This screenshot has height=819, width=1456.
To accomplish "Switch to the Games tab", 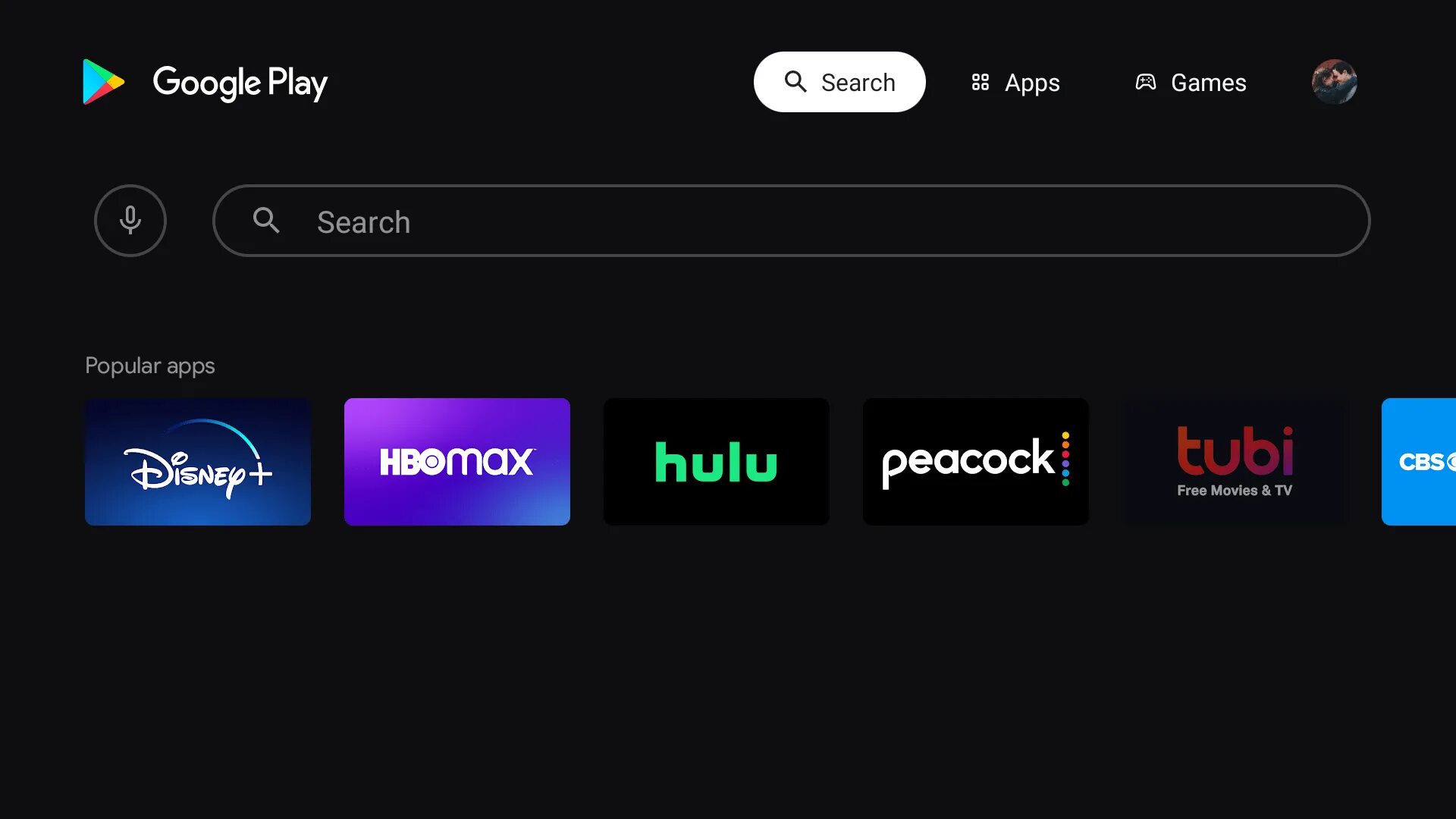I will pyautogui.click(x=1191, y=82).
